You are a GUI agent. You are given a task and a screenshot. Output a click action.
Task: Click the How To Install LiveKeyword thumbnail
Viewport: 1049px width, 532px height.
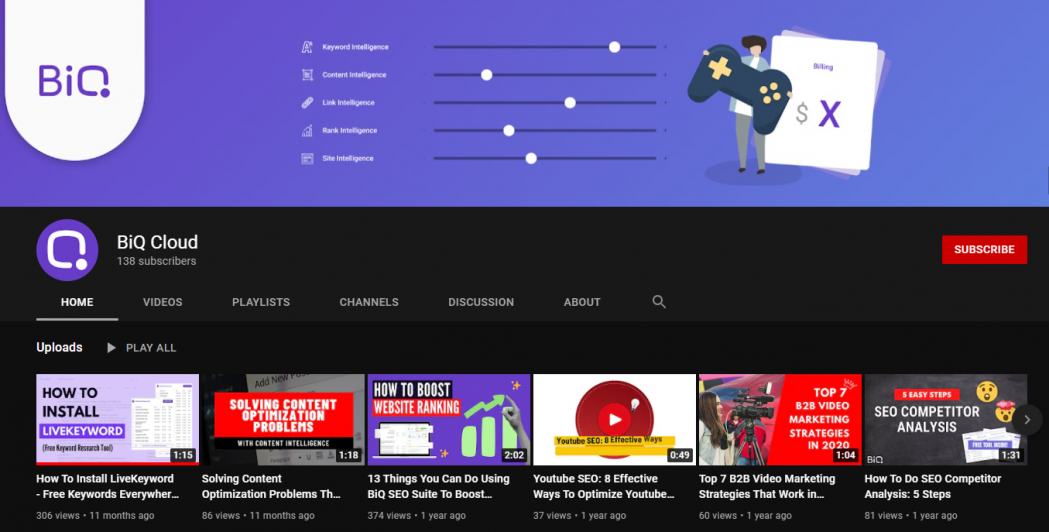pyautogui.click(x=117, y=420)
